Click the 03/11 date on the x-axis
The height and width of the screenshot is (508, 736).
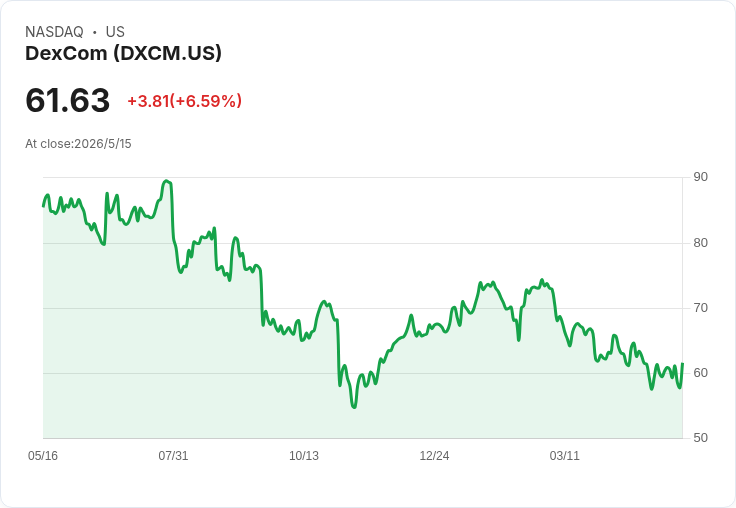(x=565, y=456)
